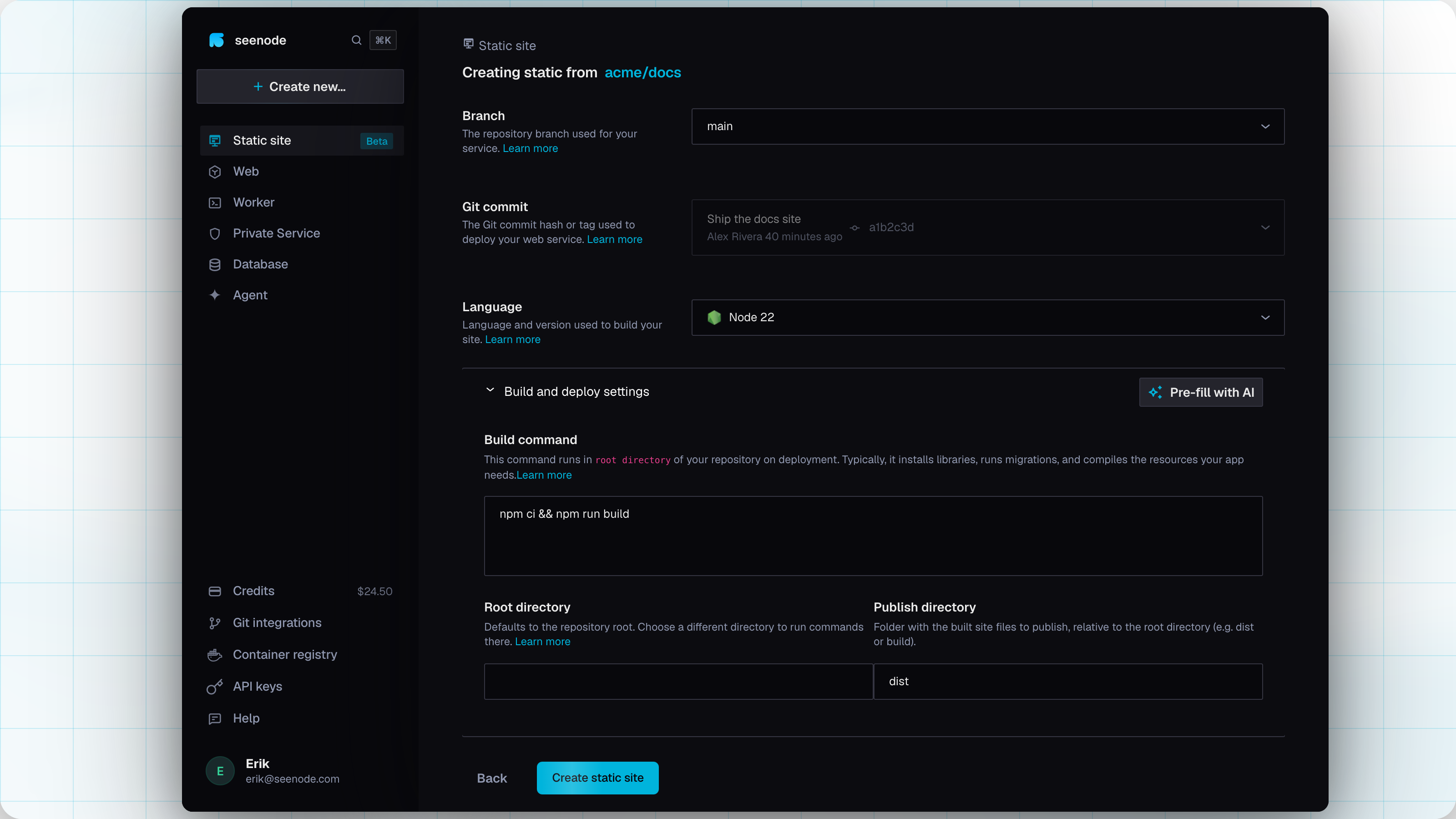Click the Branch dropdown chevron arrow
1456x819 pixels.
(1265, 126)
